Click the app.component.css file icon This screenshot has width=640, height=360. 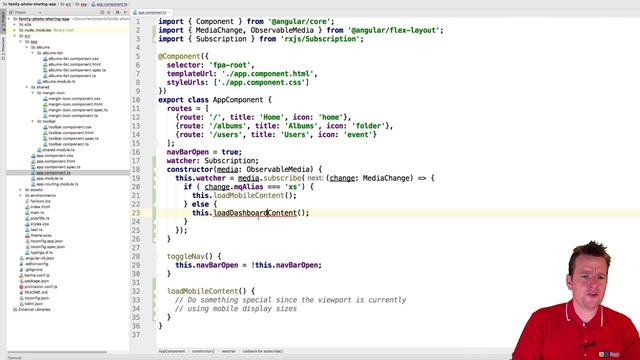click(33, 156)
